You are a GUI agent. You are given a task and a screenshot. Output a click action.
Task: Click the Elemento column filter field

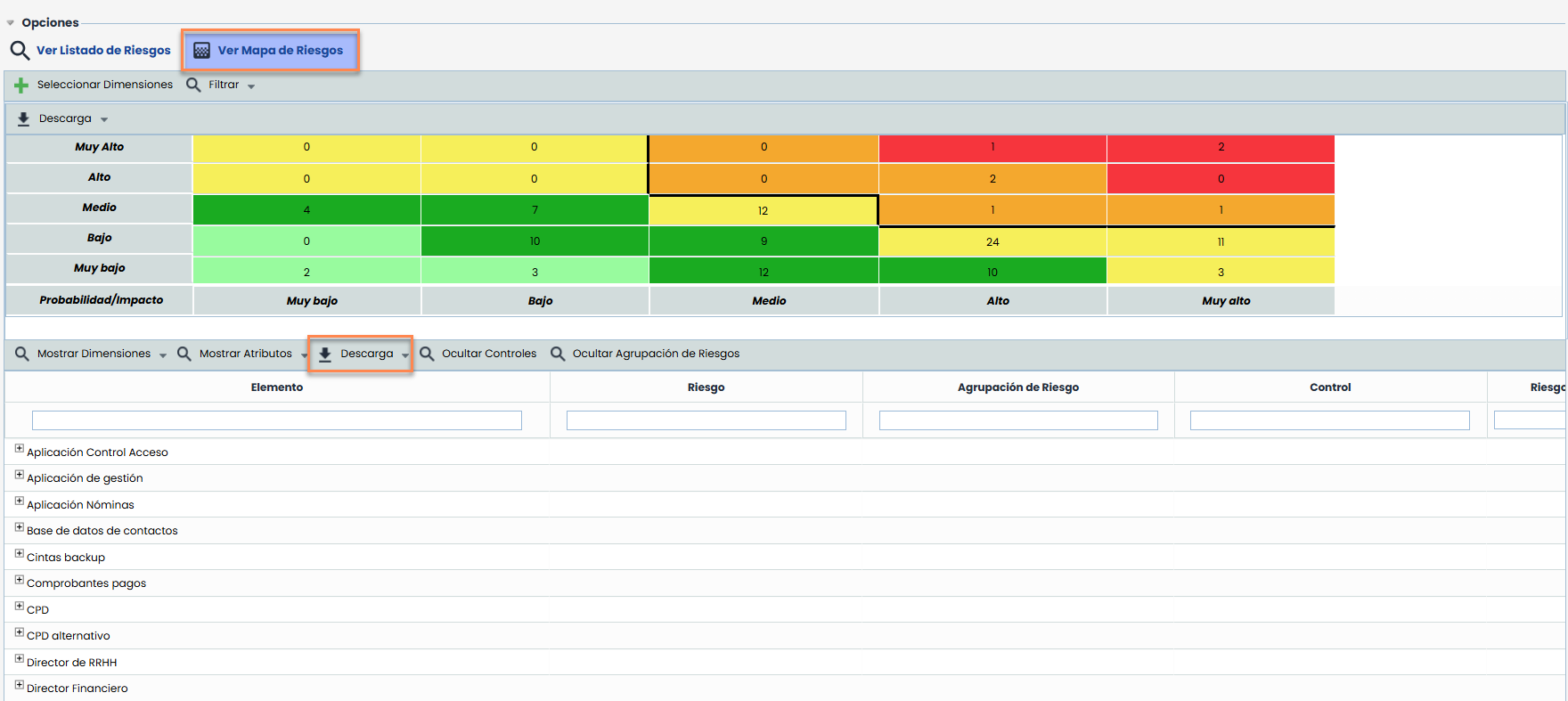(x=276, y=420)
